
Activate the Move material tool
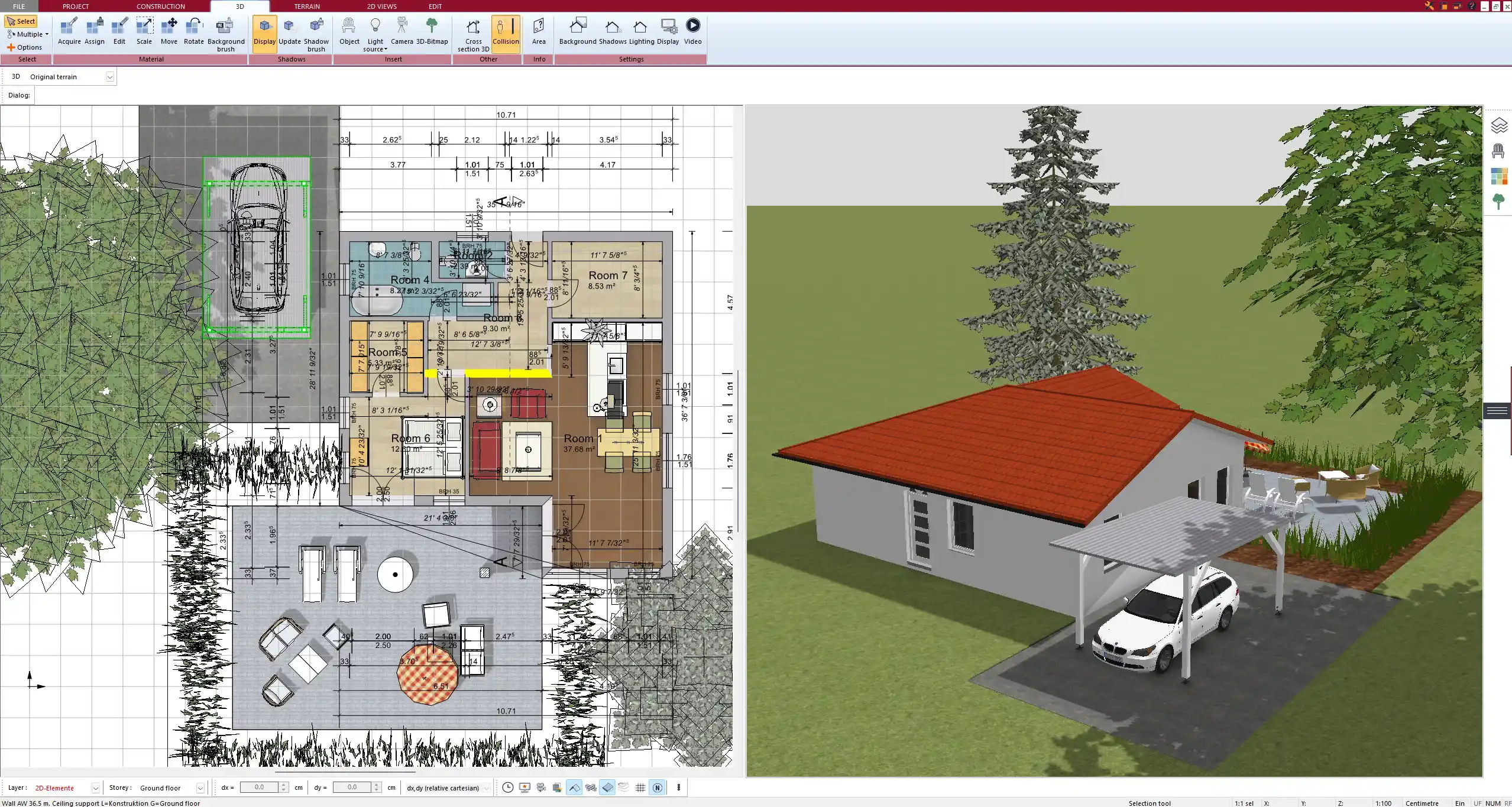pyautogui.click(x=169, y=32)
